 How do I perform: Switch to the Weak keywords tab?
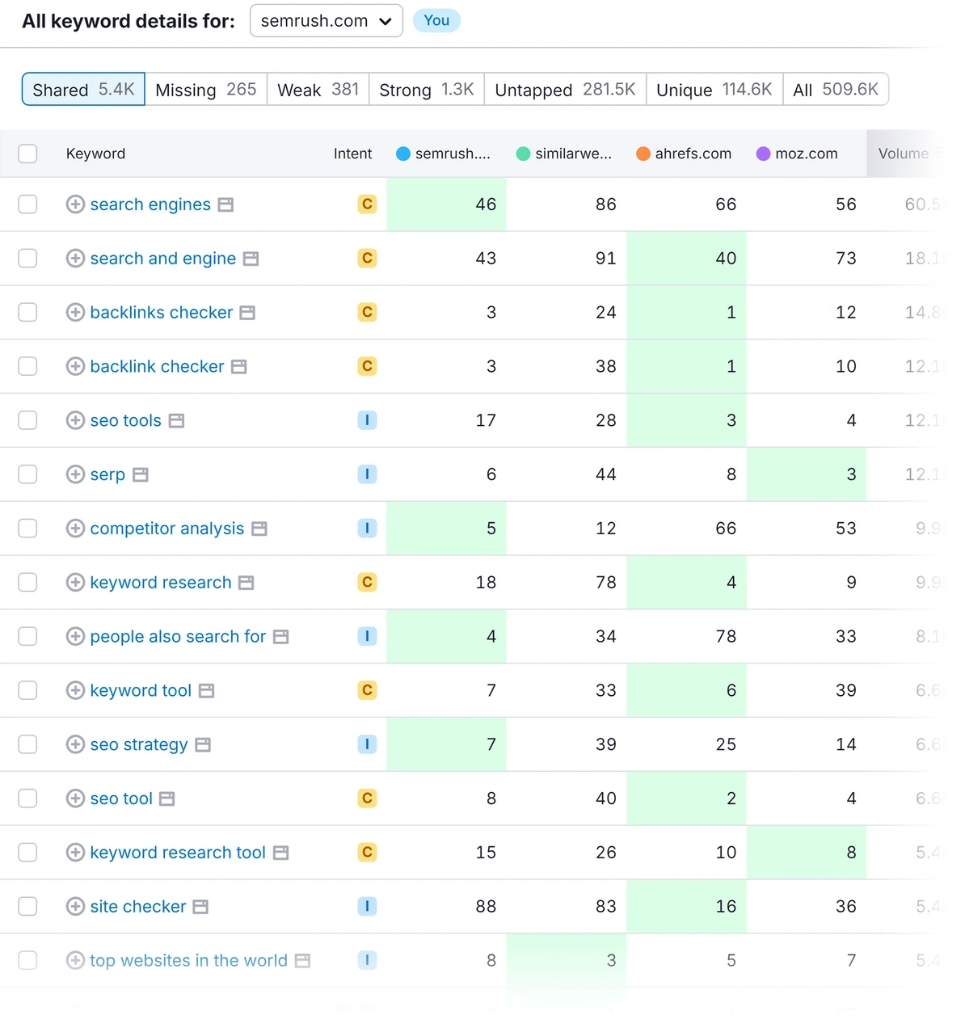tap(318, 89)
